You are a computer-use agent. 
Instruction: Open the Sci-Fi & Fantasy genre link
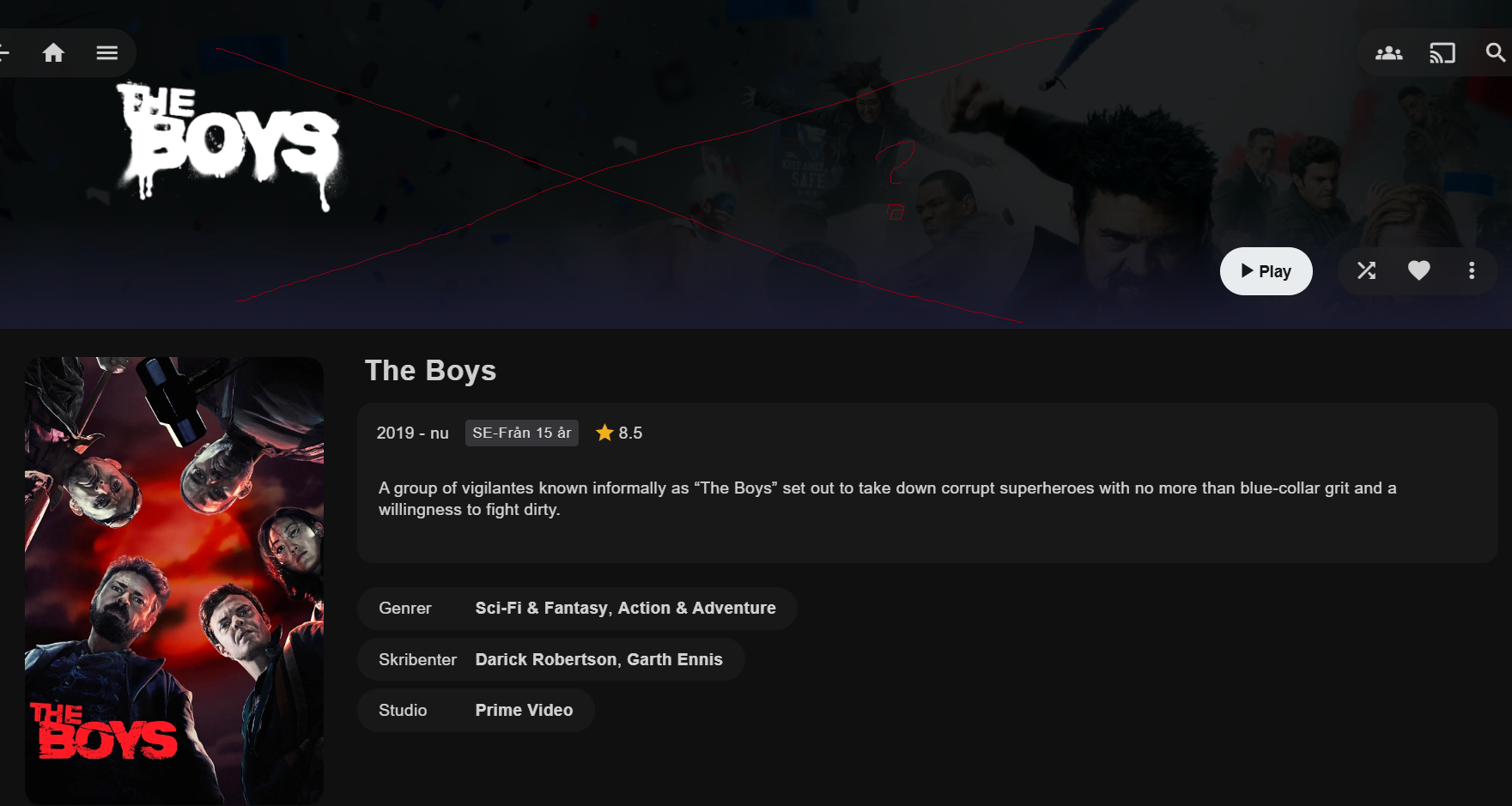[542, 608]
